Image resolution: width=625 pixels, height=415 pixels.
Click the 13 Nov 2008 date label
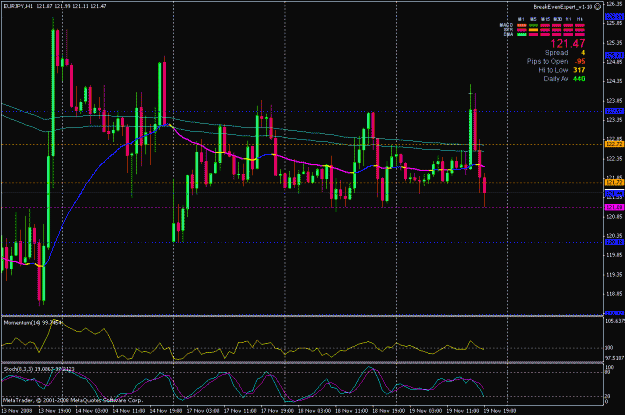click(17, 411)
